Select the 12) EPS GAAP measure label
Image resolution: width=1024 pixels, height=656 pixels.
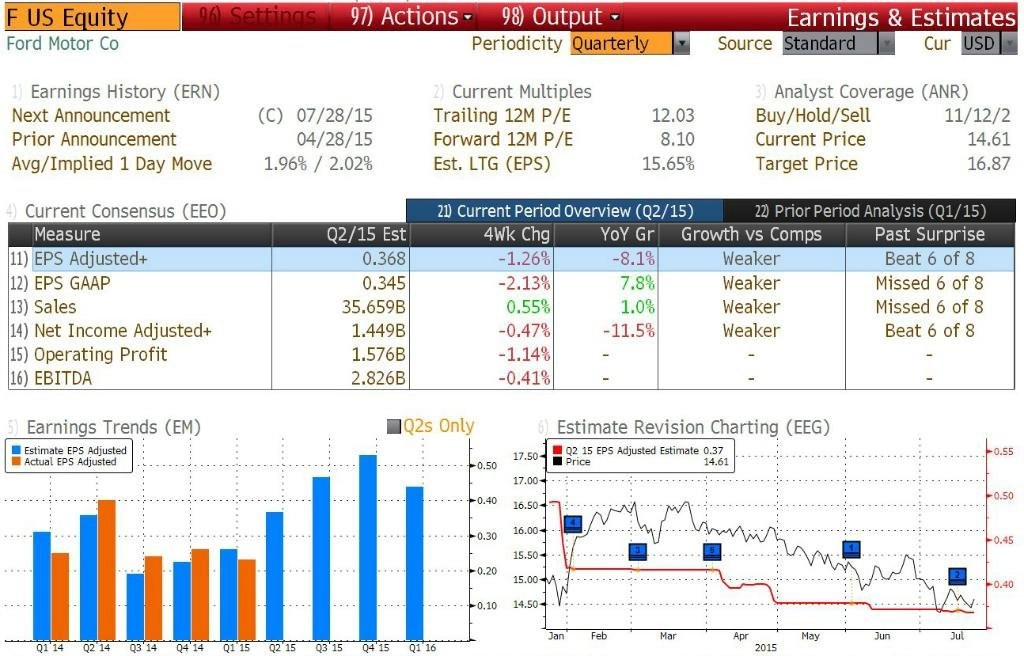pyautogui.click(x=72, y=283)
